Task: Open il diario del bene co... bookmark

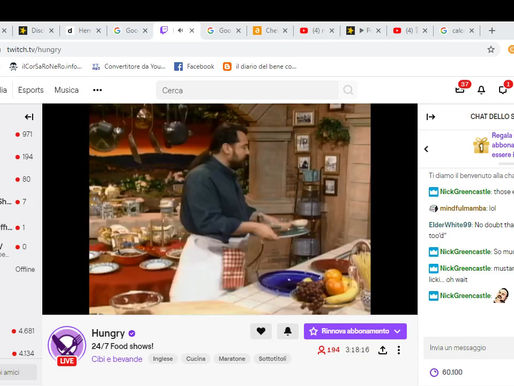Action: pos(259,67)
